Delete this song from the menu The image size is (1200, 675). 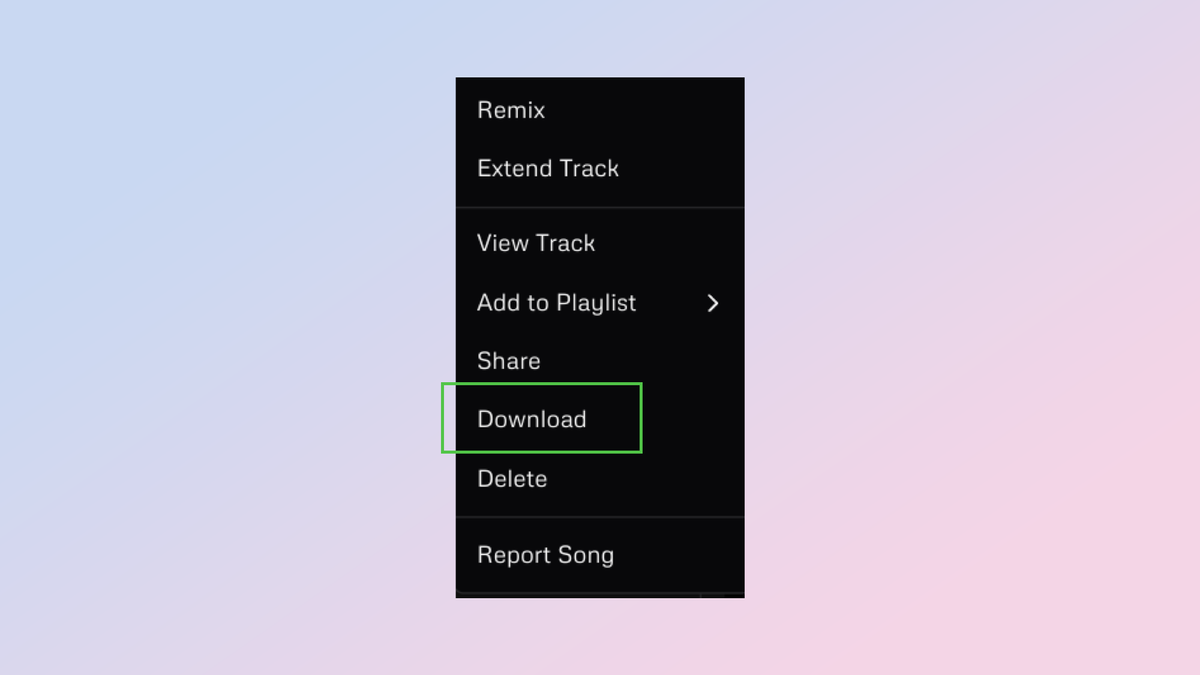click(x=512, y=479)
